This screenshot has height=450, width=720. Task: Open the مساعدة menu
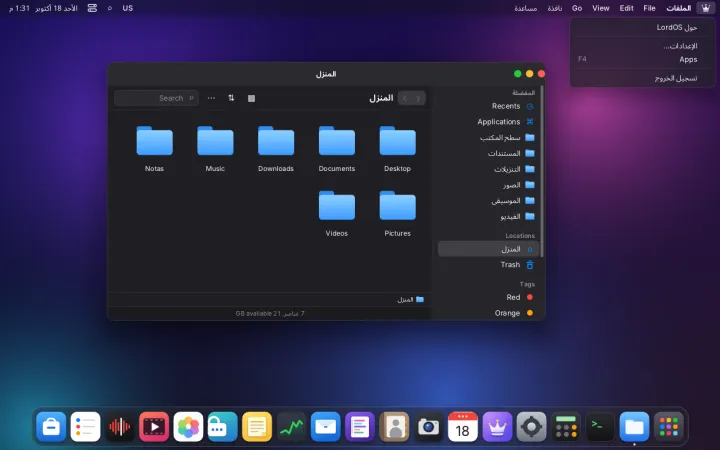point(526,8)
